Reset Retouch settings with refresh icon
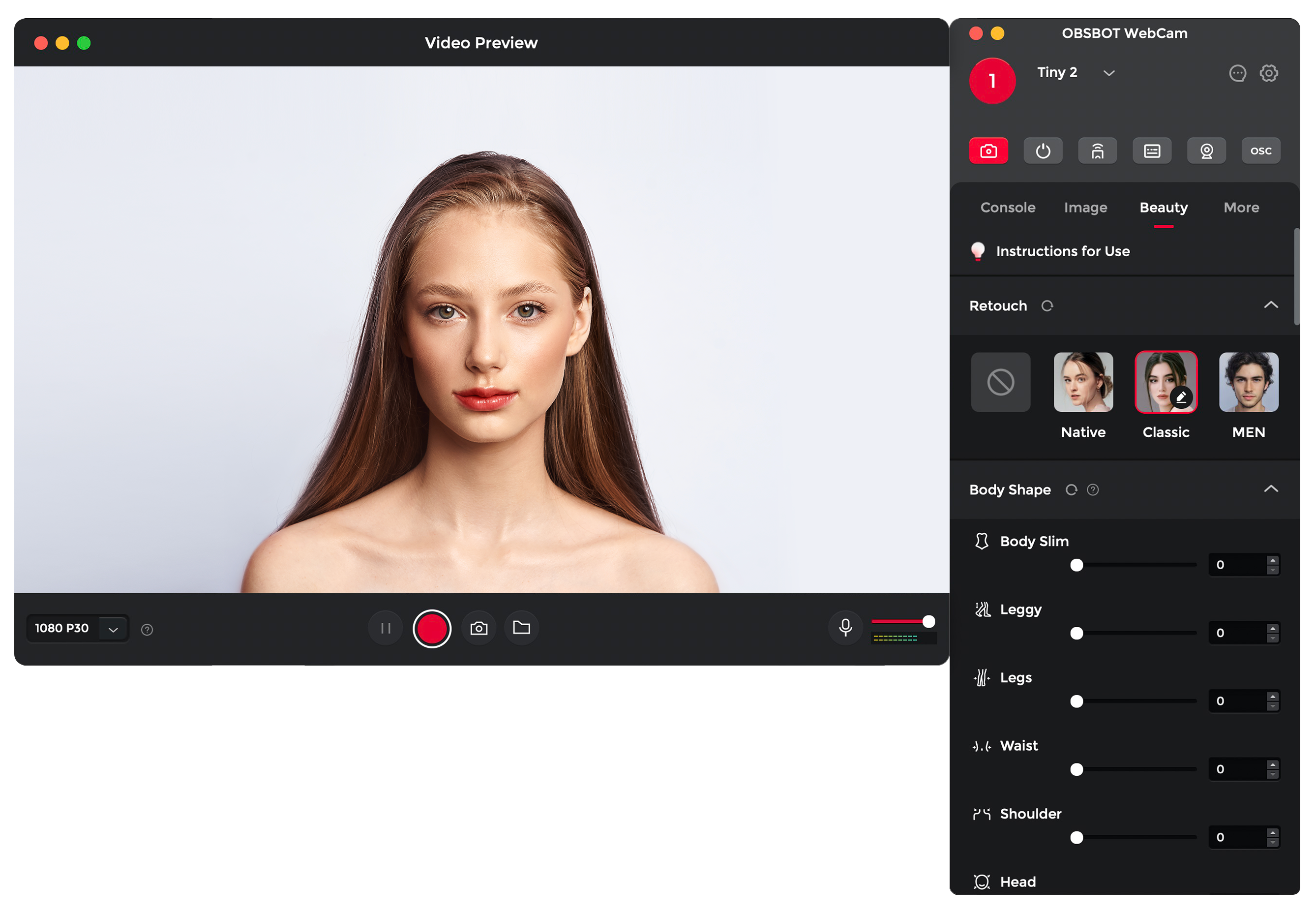The height and width of the screenshot is (913, 1316). click(x=1047, y=306)
